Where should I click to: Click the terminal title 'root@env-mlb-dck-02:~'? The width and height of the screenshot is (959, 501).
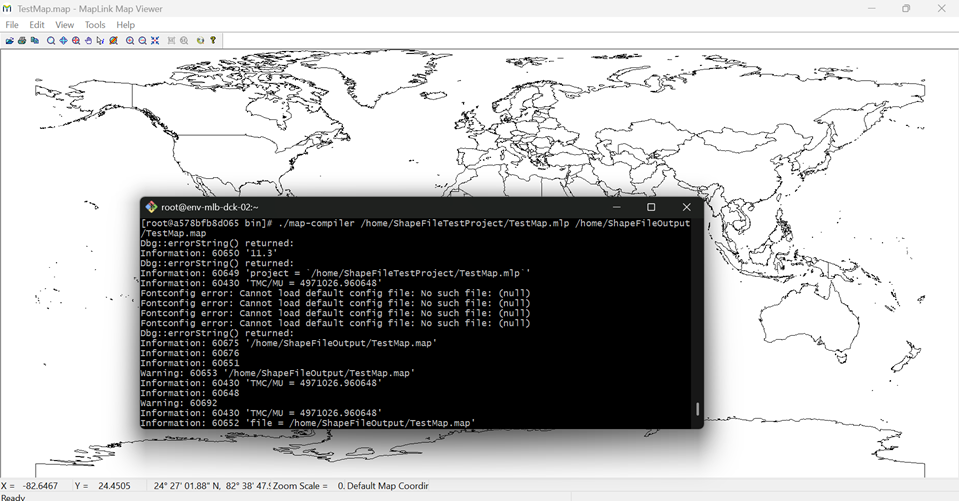point(210,207)
